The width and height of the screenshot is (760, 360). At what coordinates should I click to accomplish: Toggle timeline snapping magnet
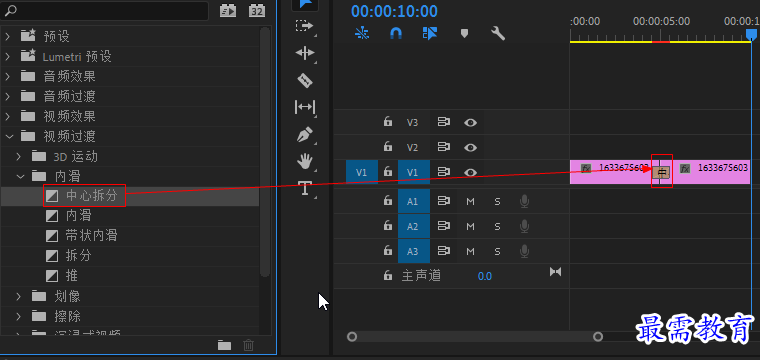tap(396, 33)
